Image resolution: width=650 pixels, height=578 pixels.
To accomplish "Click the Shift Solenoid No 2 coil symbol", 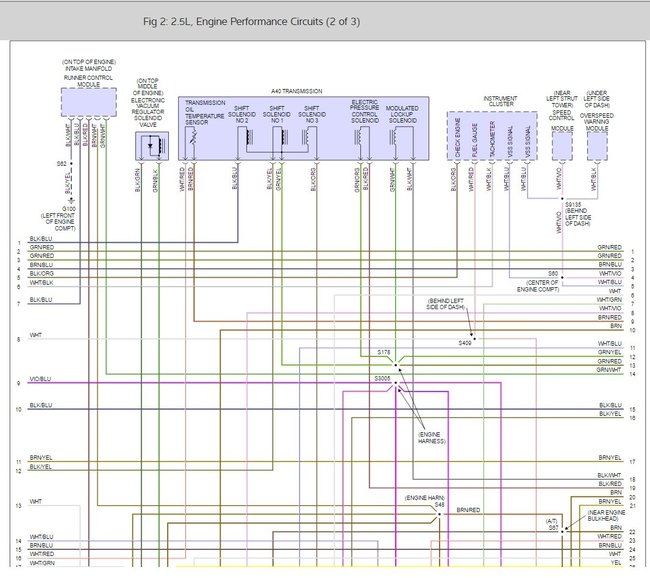I will 250,137.
